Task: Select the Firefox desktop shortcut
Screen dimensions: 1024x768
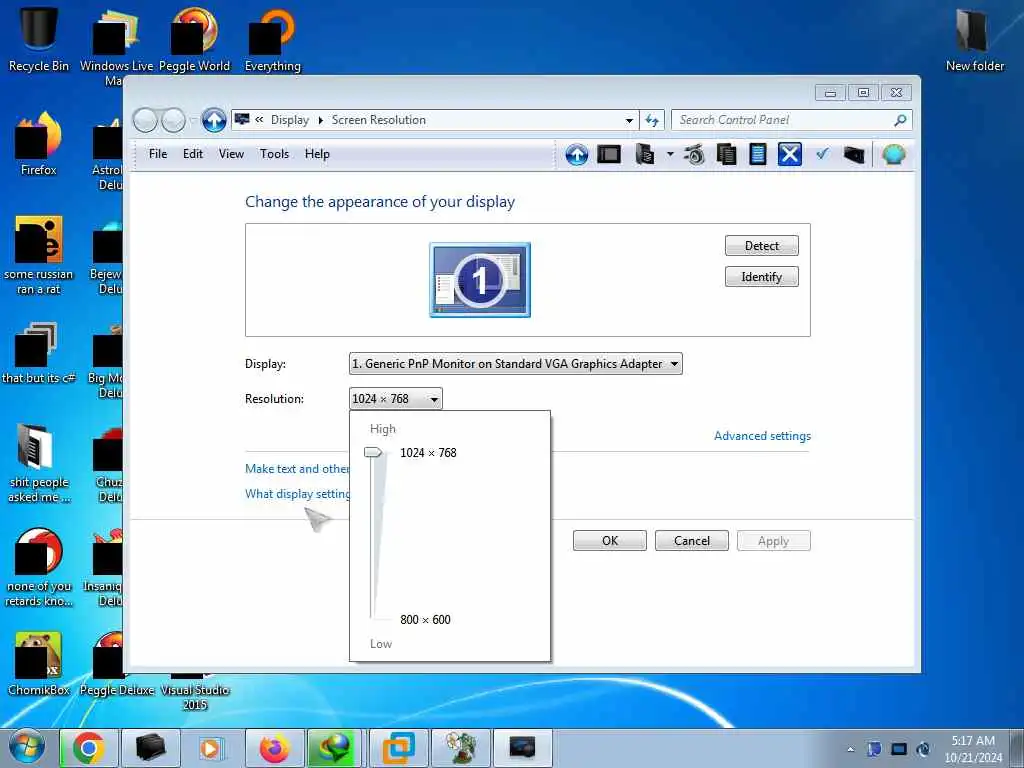Action: (x=39, y=144)
